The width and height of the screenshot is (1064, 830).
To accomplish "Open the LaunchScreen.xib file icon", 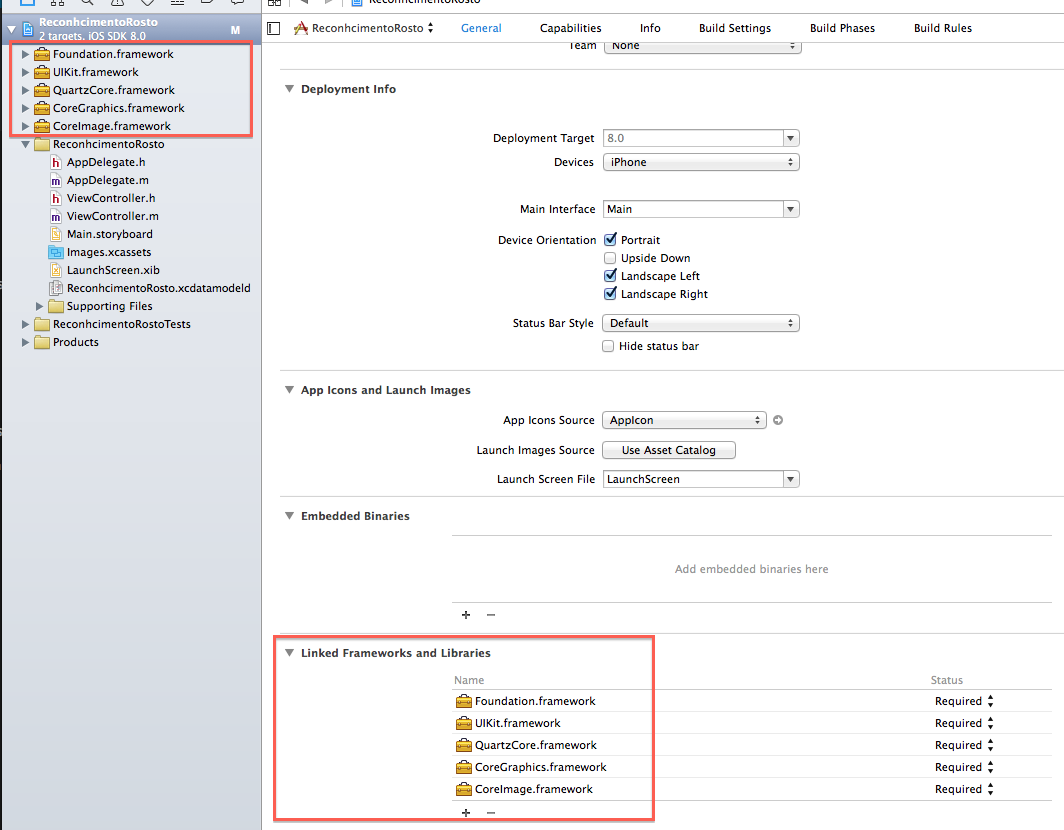I will point(56,270).
